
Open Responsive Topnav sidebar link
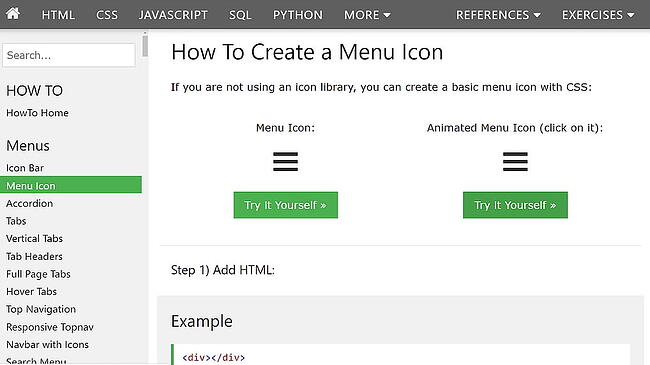tap(50, 327)
